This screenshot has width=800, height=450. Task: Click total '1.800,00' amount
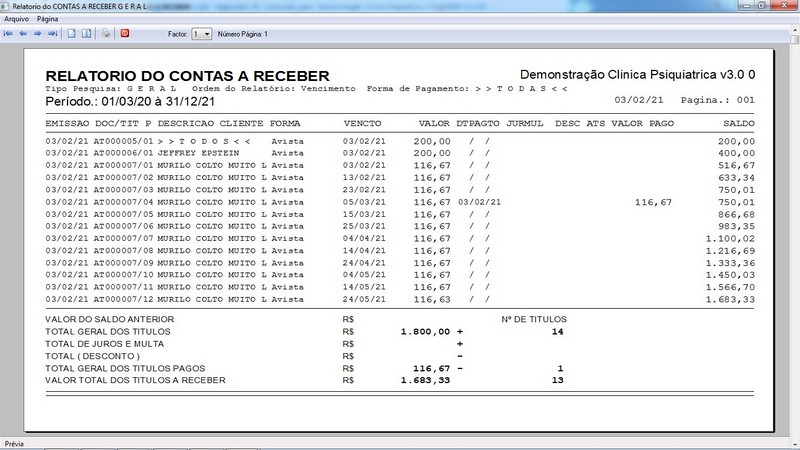point(426,332)
